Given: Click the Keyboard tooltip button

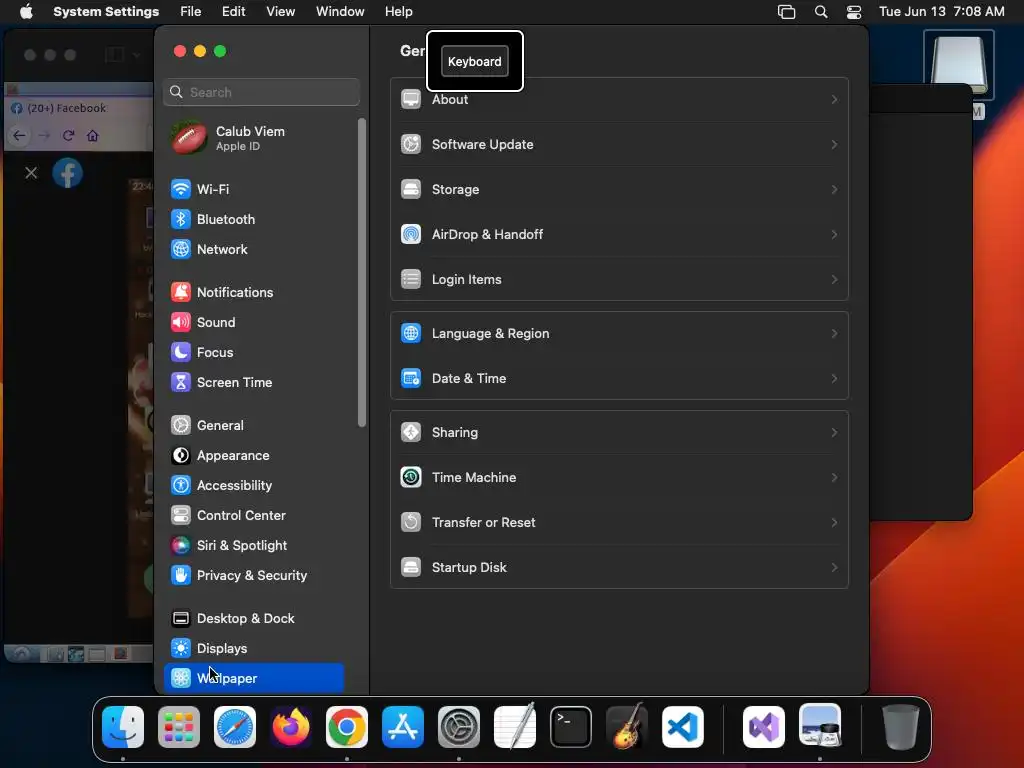Looking at the screenshot, I should tap(475, 61).
